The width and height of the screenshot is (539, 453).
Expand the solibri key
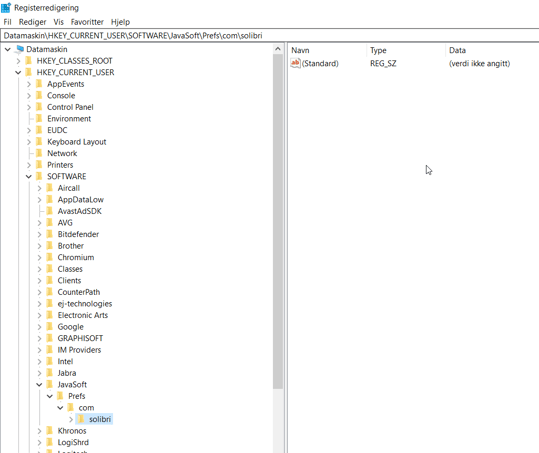pos(71,419)
